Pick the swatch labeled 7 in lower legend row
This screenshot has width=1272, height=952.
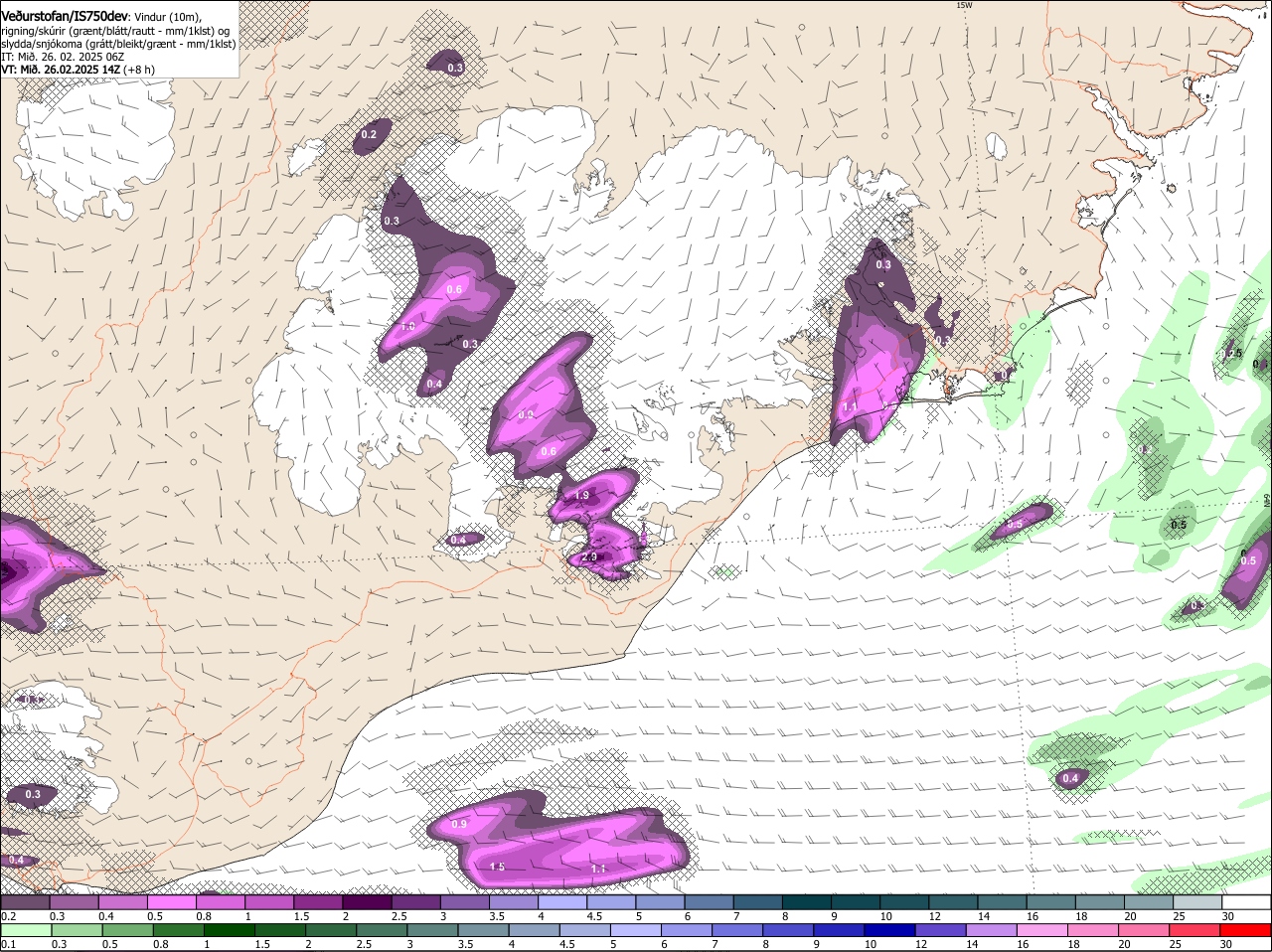(x=738, y=931)
